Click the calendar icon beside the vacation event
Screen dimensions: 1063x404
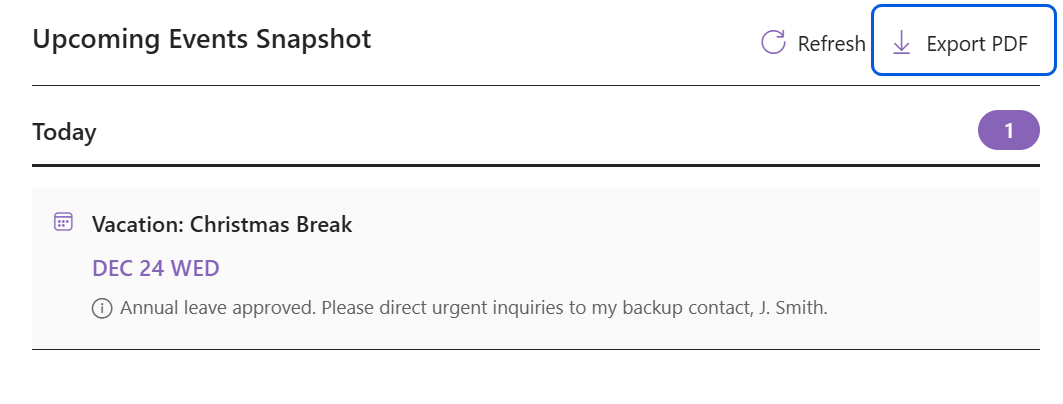click(63, 222)
